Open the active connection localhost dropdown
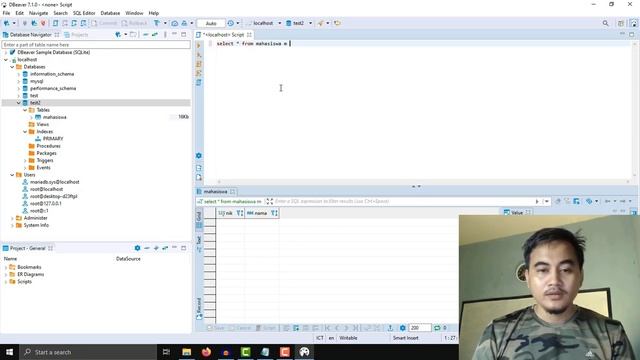Viewport: 640px width, 360px height. pyautogui.click(x=264, y=23)
